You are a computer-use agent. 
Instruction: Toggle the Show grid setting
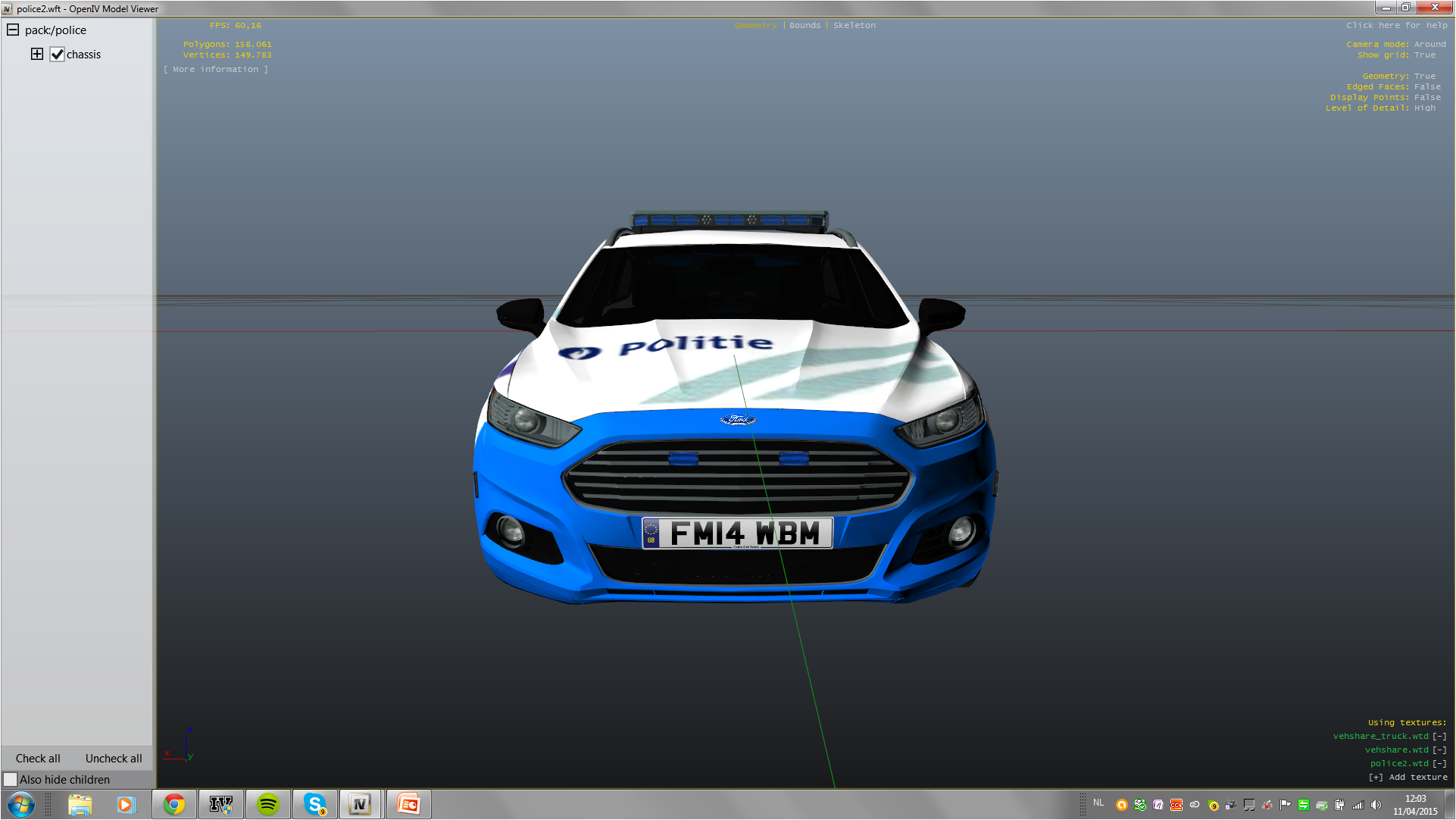[1396, 55]
